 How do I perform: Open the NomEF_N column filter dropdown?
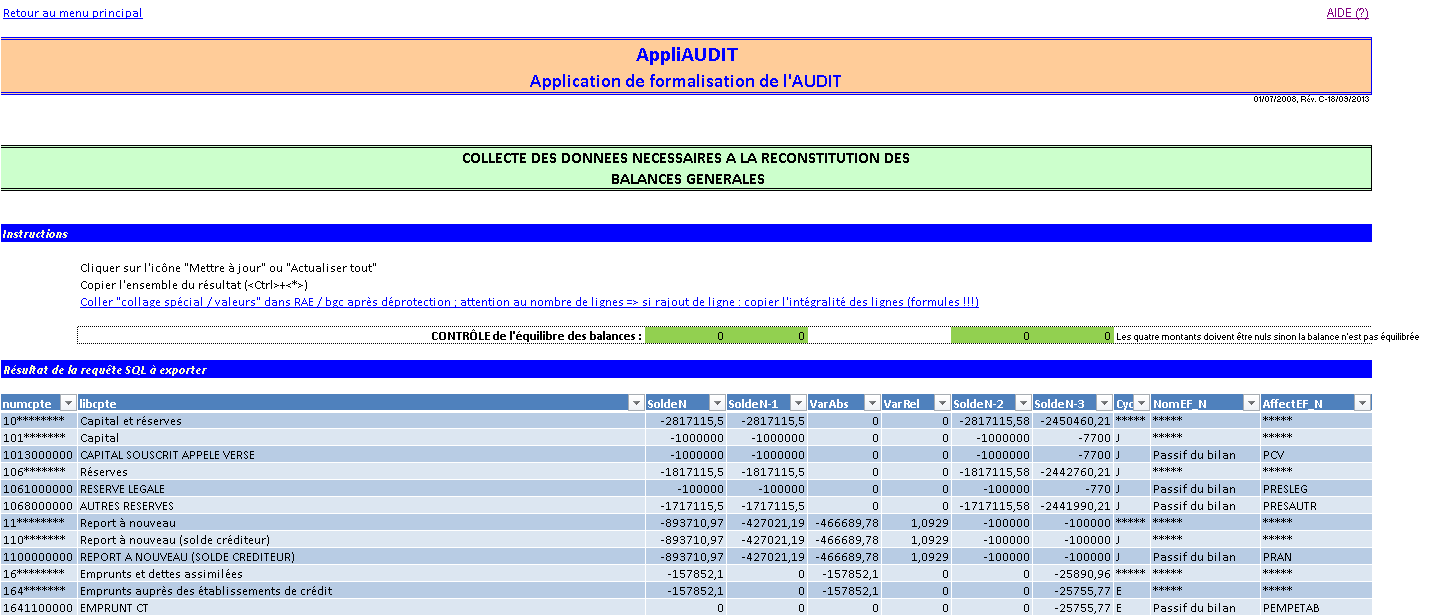point(1251,403)
